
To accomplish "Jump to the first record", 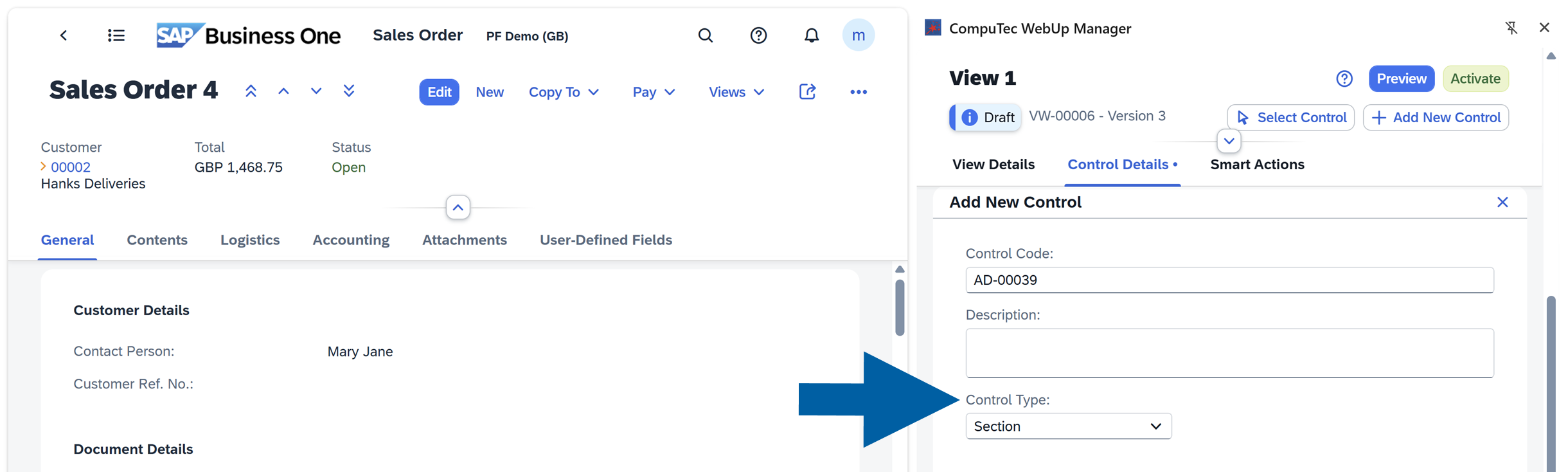I will pos(251,91).
